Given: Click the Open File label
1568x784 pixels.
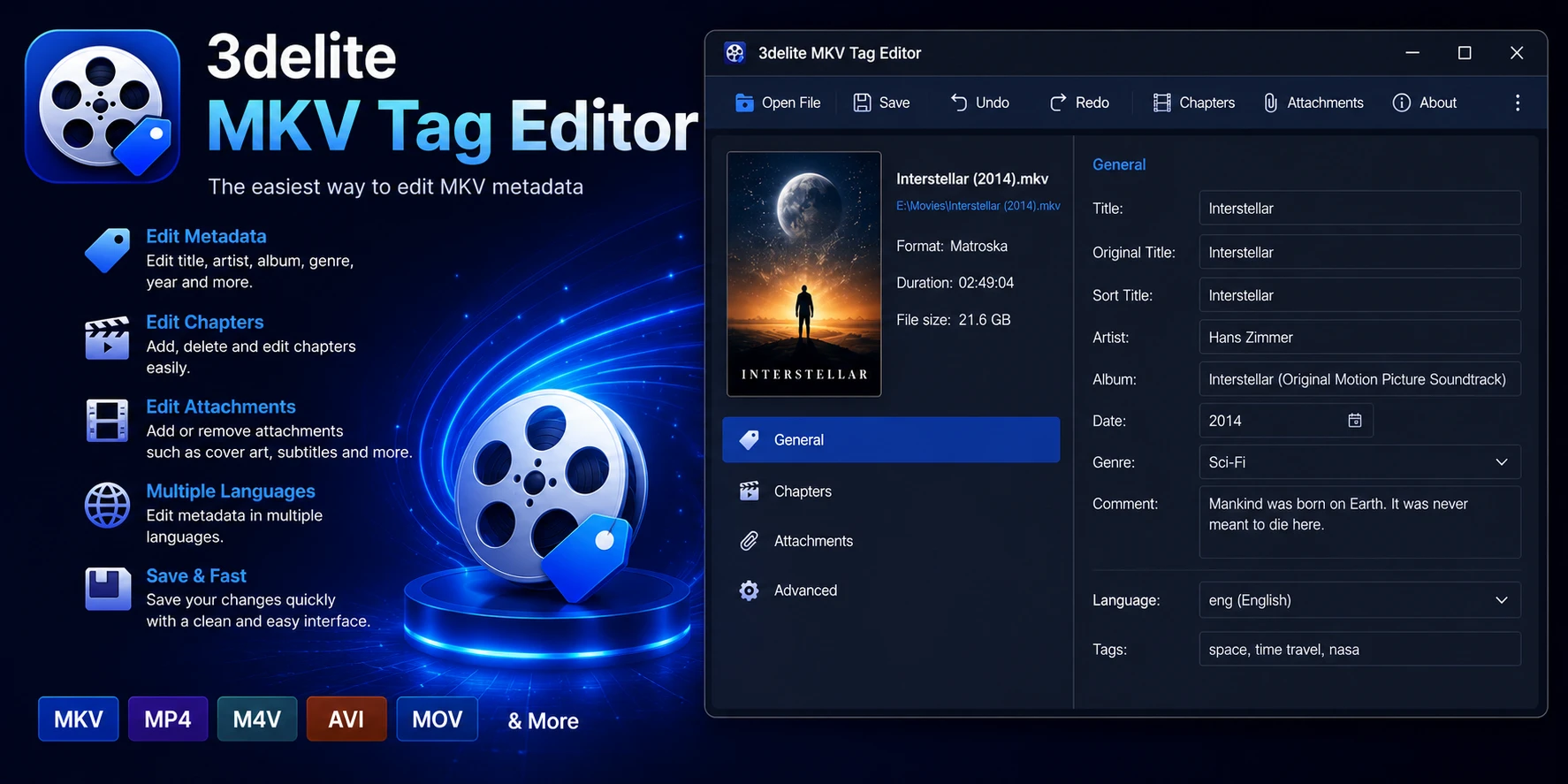Looking at the screenshot, I should tap(791, 103).
